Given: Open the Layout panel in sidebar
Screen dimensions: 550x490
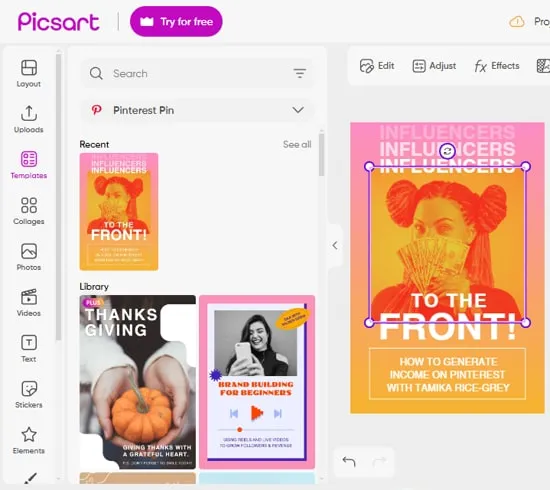Looking at the screenshot, I should 29,73.
